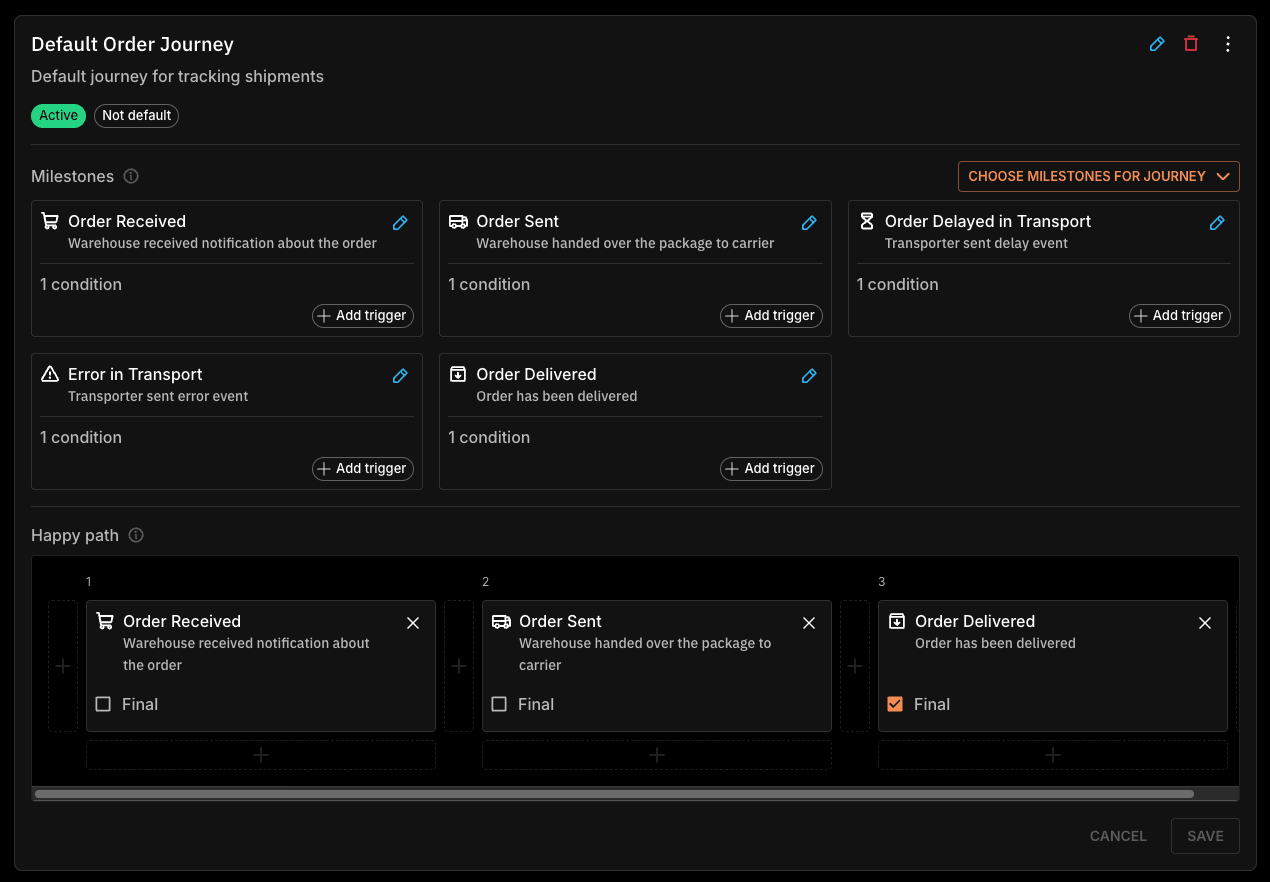Click the plus between Order Sent and Order Delivered
Screen dimensions: 1270x882
[x=855, y=666]
